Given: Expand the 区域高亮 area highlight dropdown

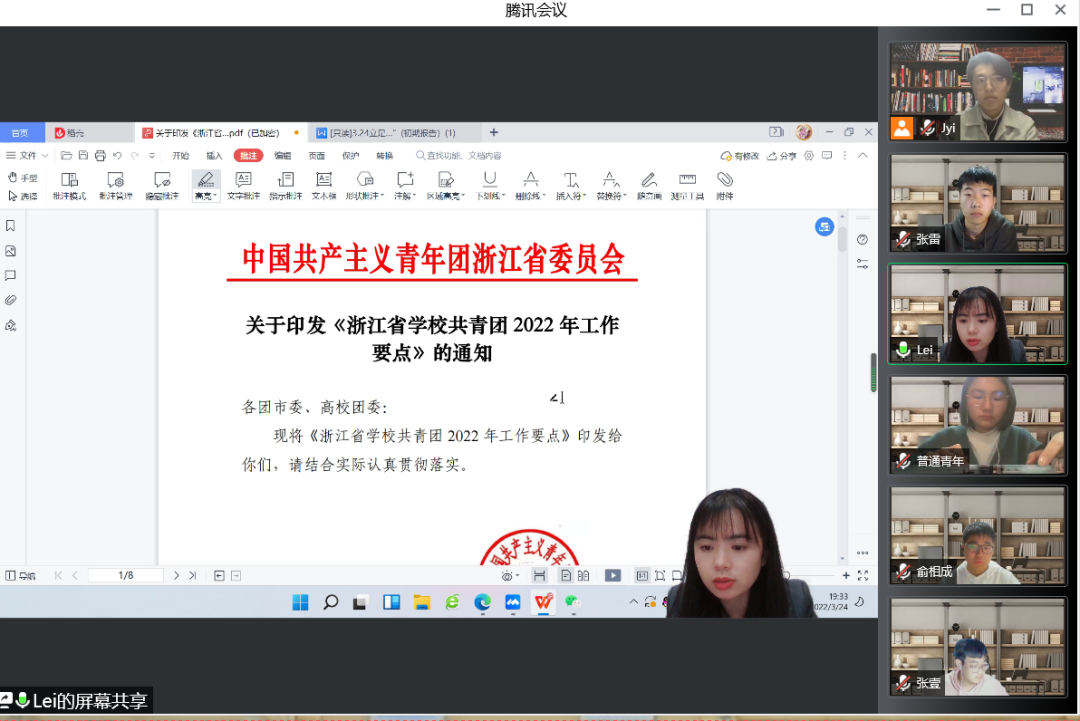Looking at the screenshot, I should (x=445, y=186).
